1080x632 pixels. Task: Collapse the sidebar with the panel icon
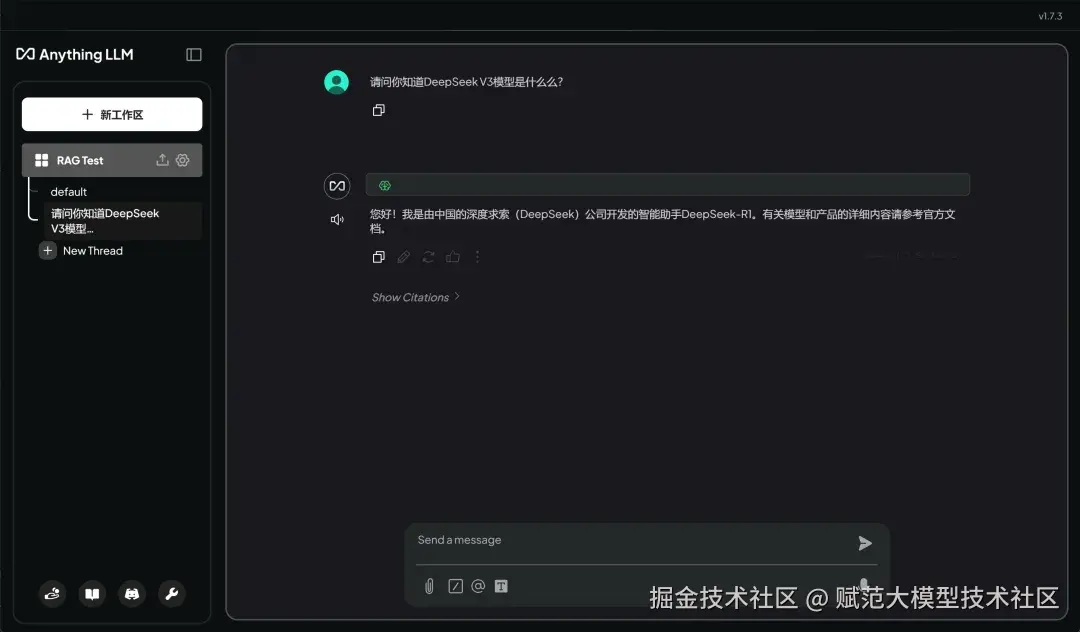coord(192,55)
